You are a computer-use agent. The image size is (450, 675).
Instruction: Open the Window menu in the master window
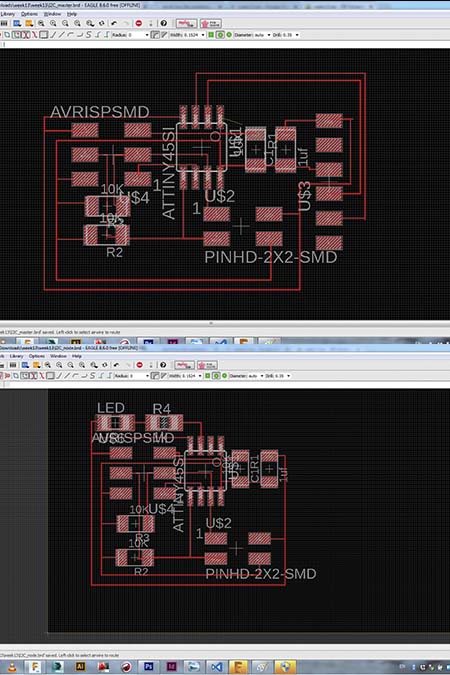pyautogui.click(x=52, y=14)
